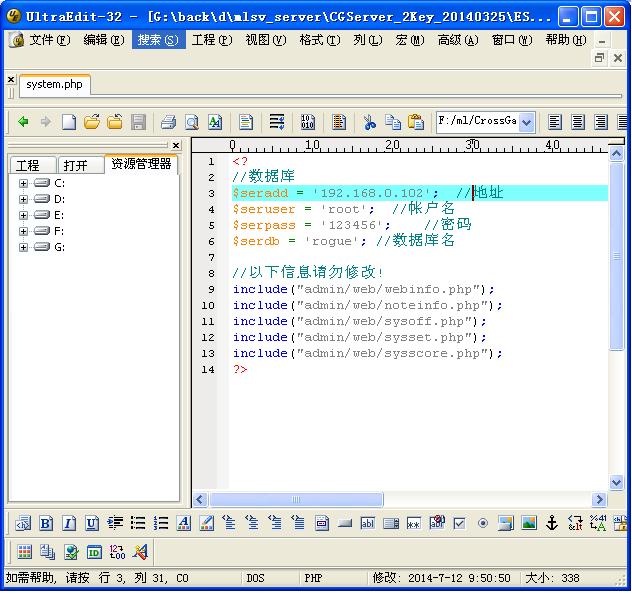The image size is (632, 594).
Task: Click the editor horizontal scrollbar thumb
Action: tap(295, 499)
